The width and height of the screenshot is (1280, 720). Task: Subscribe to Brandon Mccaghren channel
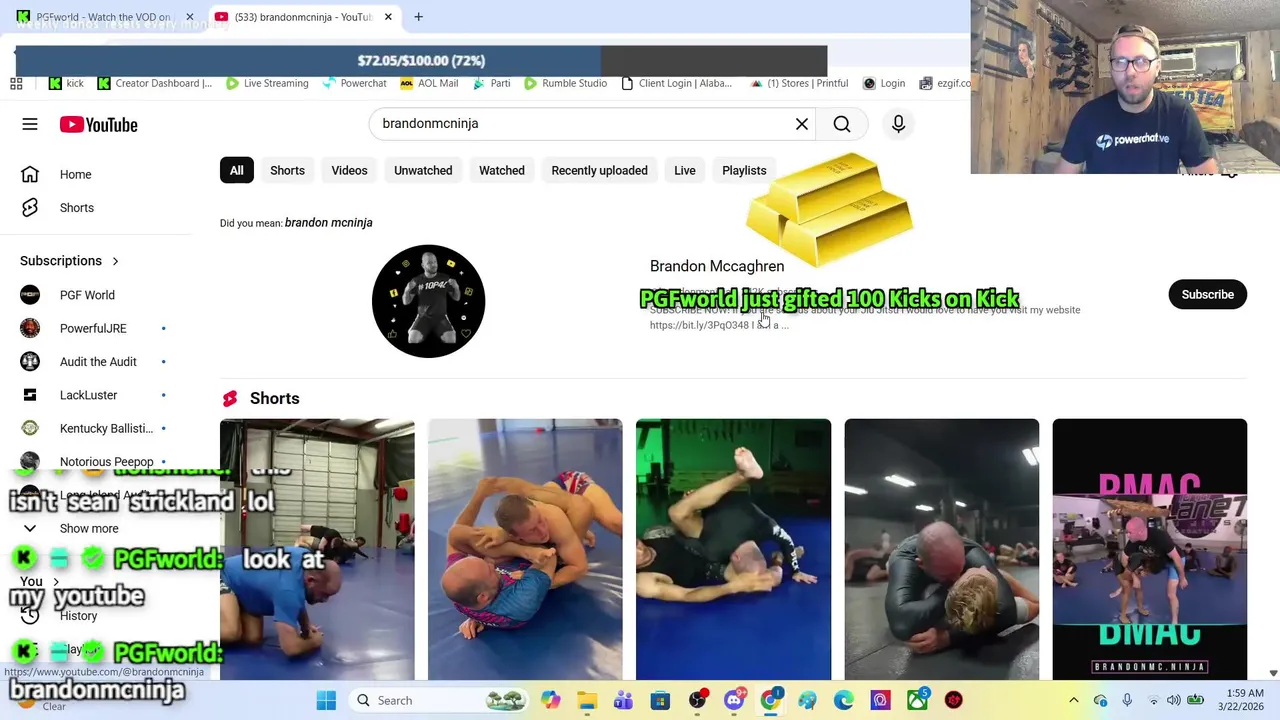tap(1207, 294)
